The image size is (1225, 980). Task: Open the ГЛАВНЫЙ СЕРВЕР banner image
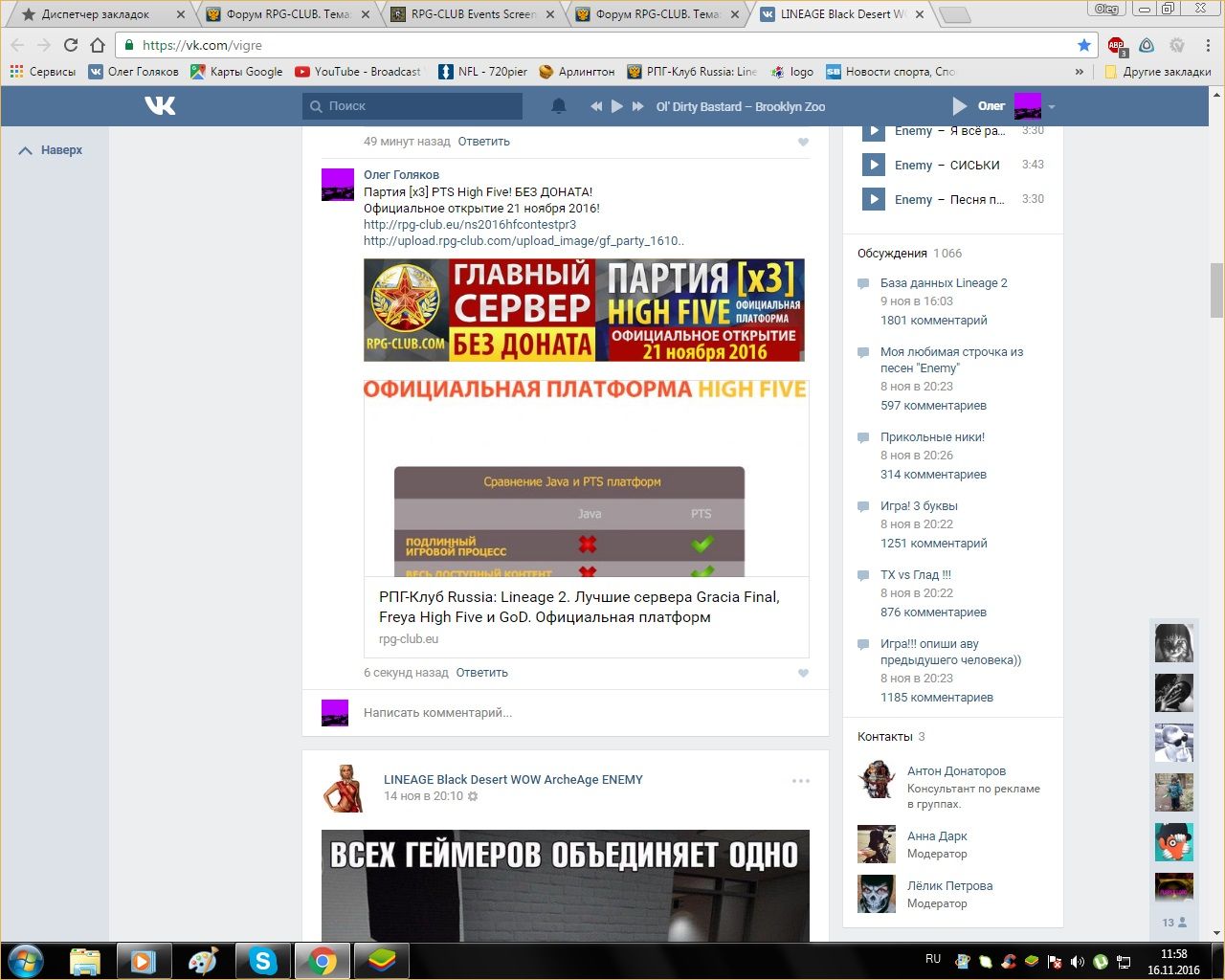tap(584, 310)
